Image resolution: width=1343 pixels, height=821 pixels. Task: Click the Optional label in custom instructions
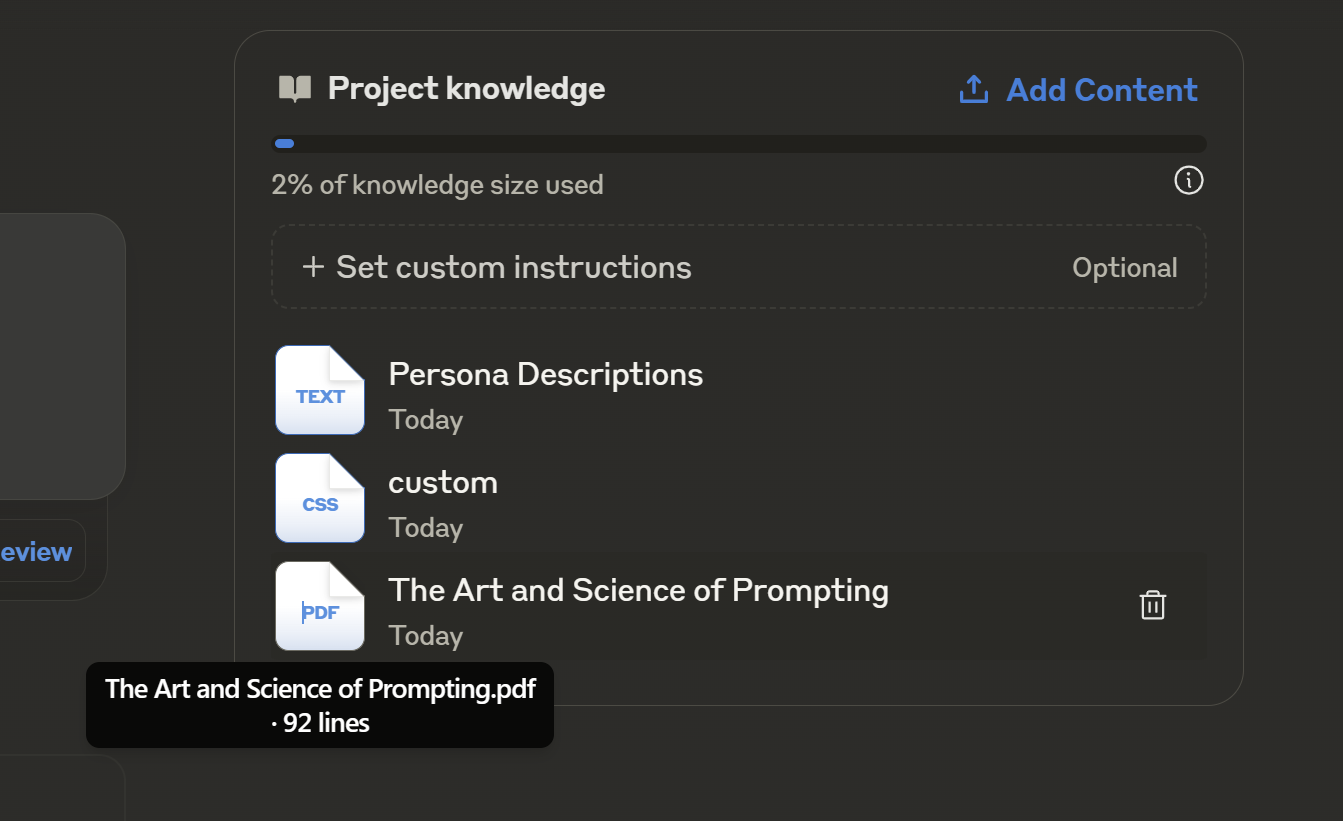point(1124,267)
